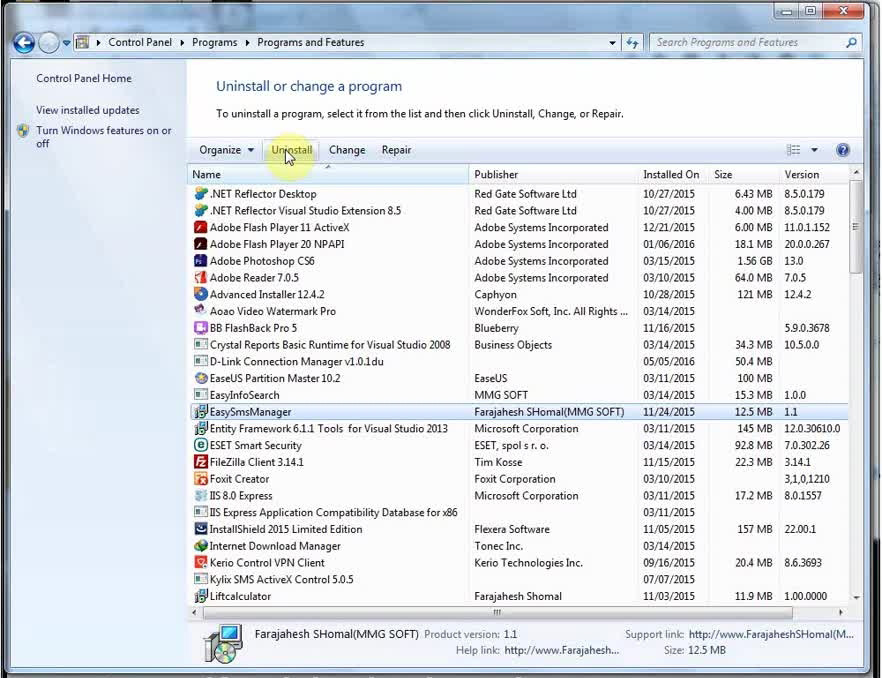Screen dimensions: 882x678
Task: Click Control Panel in breadcrumb
Action: coord(140,42)
